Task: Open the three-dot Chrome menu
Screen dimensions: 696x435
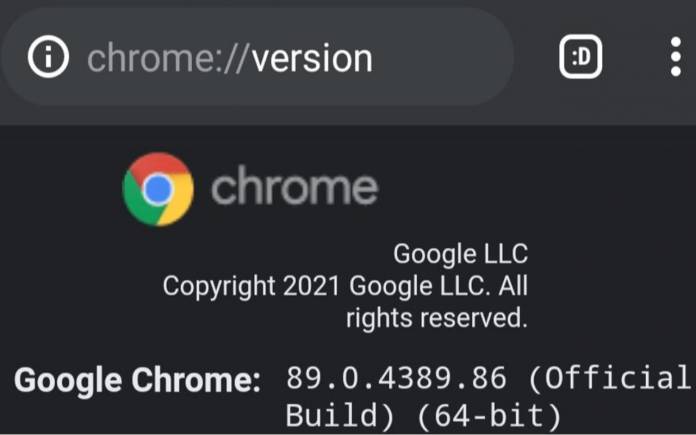Action: point(676,57)
